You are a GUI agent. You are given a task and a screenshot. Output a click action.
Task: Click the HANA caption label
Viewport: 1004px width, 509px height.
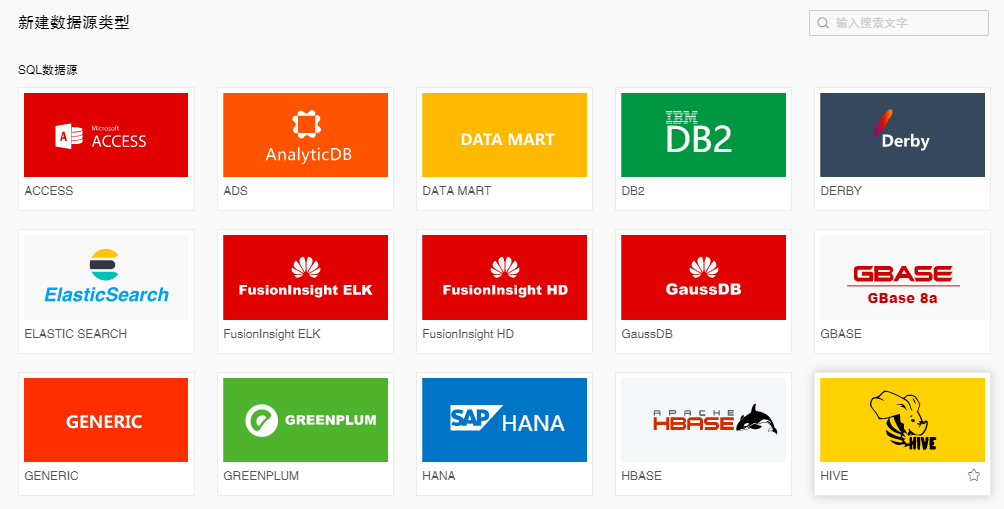click(439, 476)
